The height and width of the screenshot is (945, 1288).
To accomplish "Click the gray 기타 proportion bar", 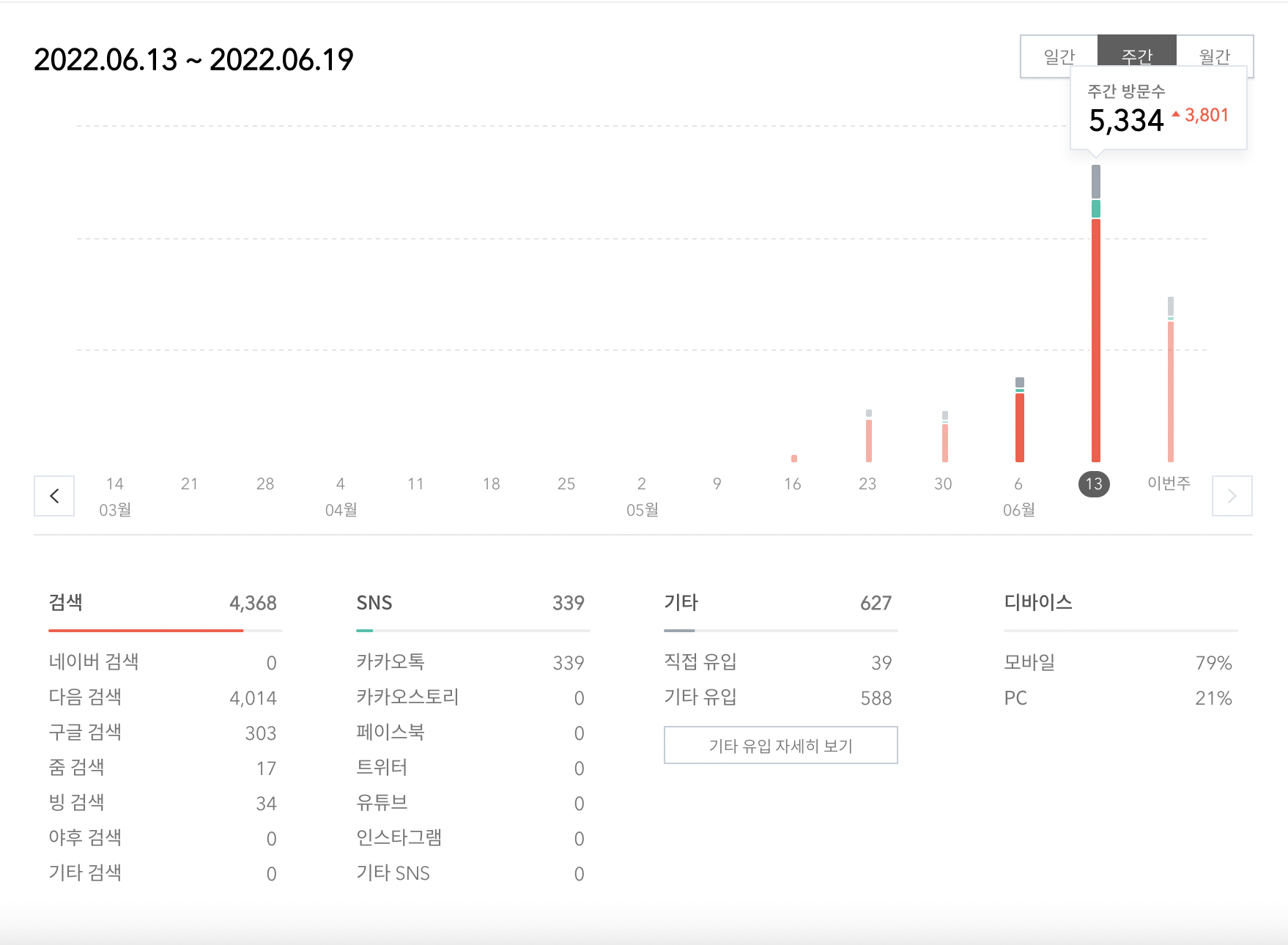I will pyautogui.click(x=679, y=630).
